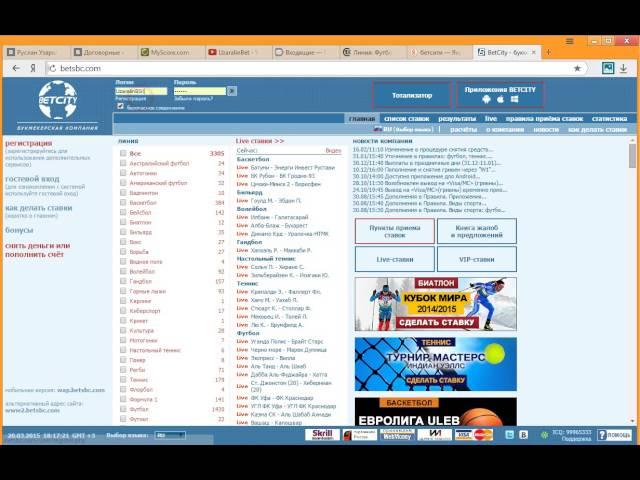Check the Волейбол checkbox
Screen dimensions: 640x480
click(123, 271)
